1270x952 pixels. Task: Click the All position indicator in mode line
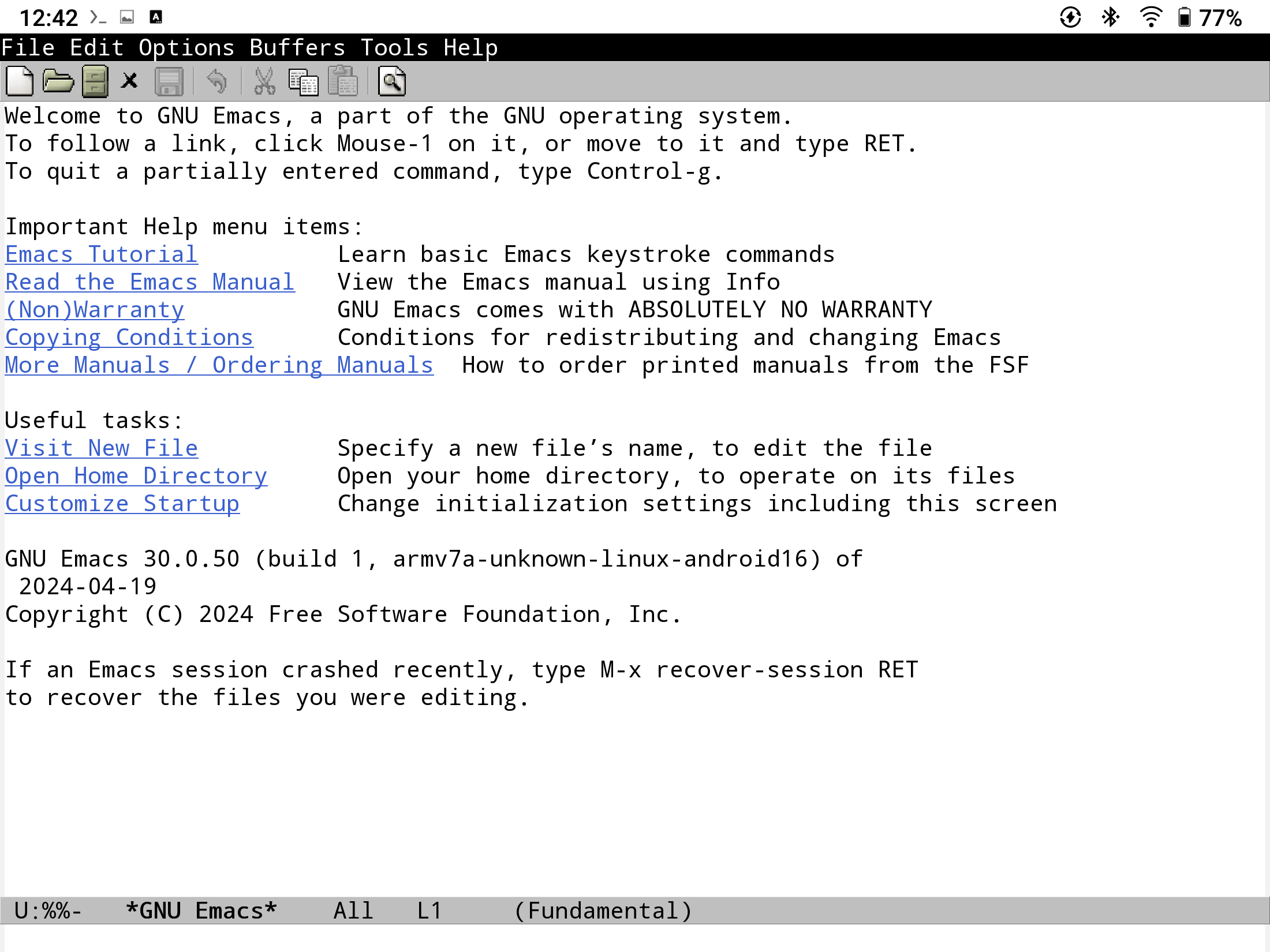pos(354,911)
